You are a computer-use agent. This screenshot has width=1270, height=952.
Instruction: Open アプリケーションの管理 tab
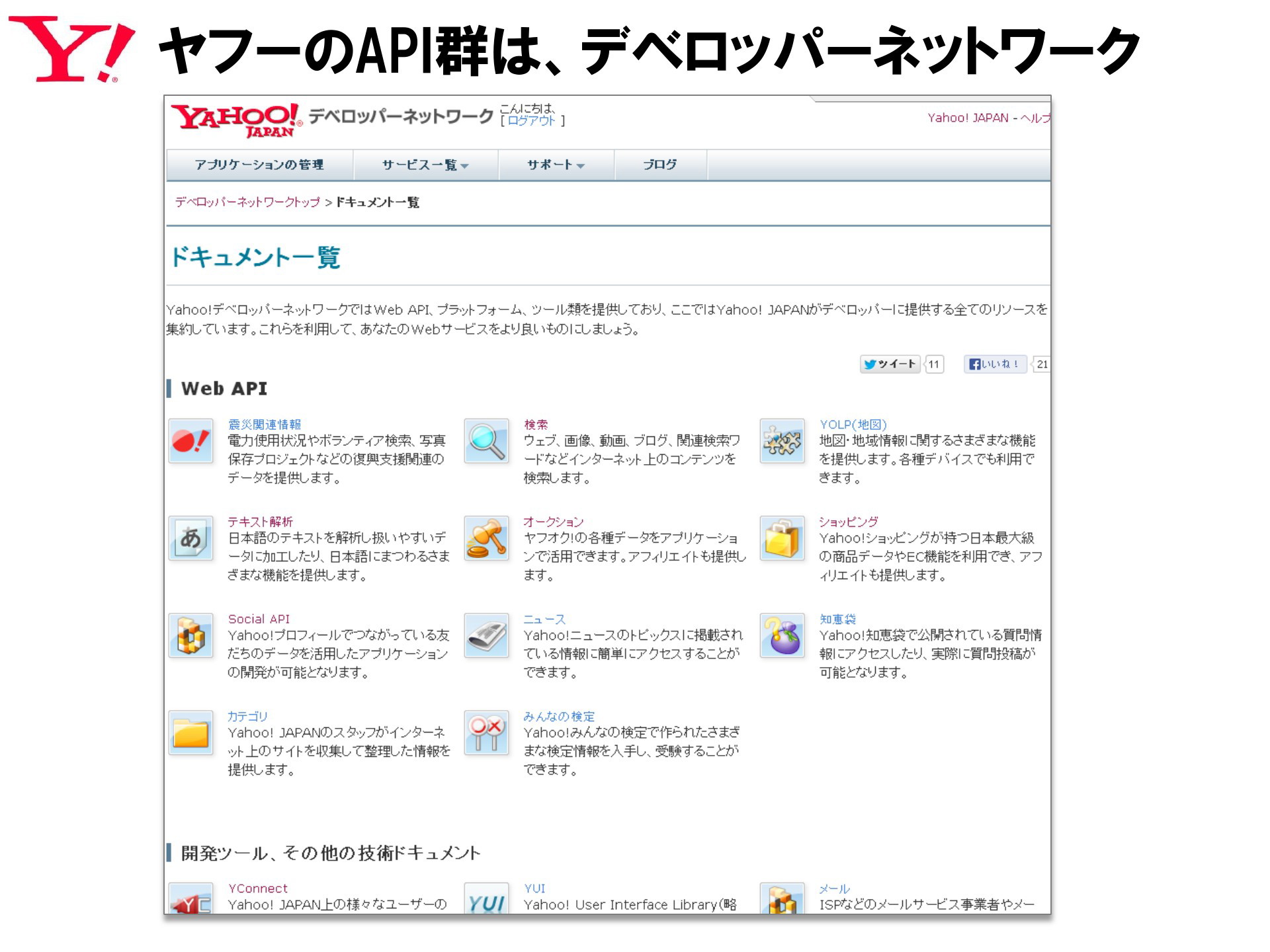(x=259, y=165)
